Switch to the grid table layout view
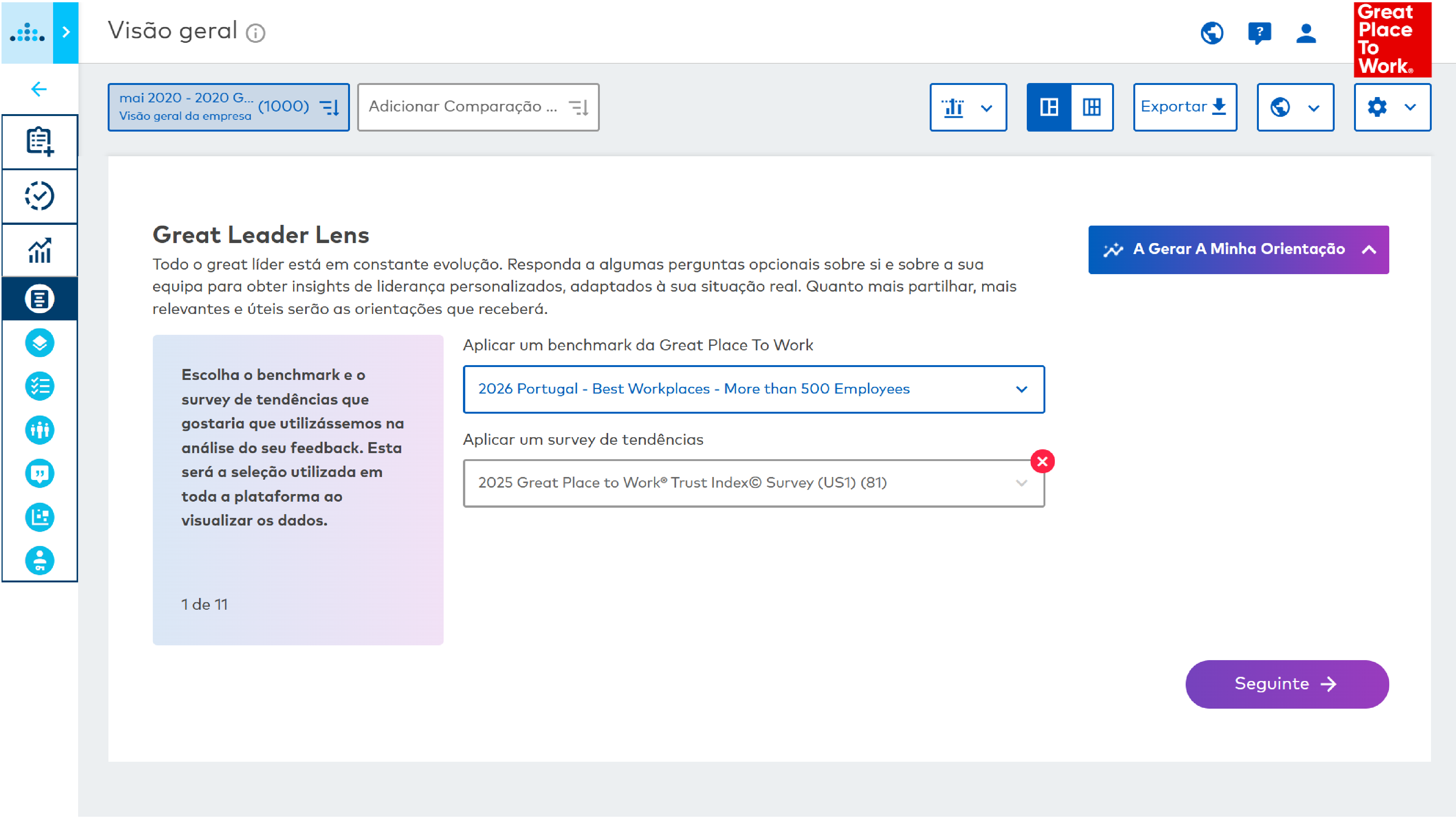 [1092, 107]
